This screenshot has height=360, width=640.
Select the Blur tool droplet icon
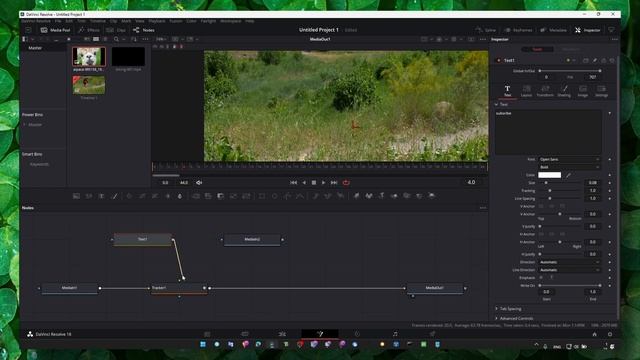180,196
